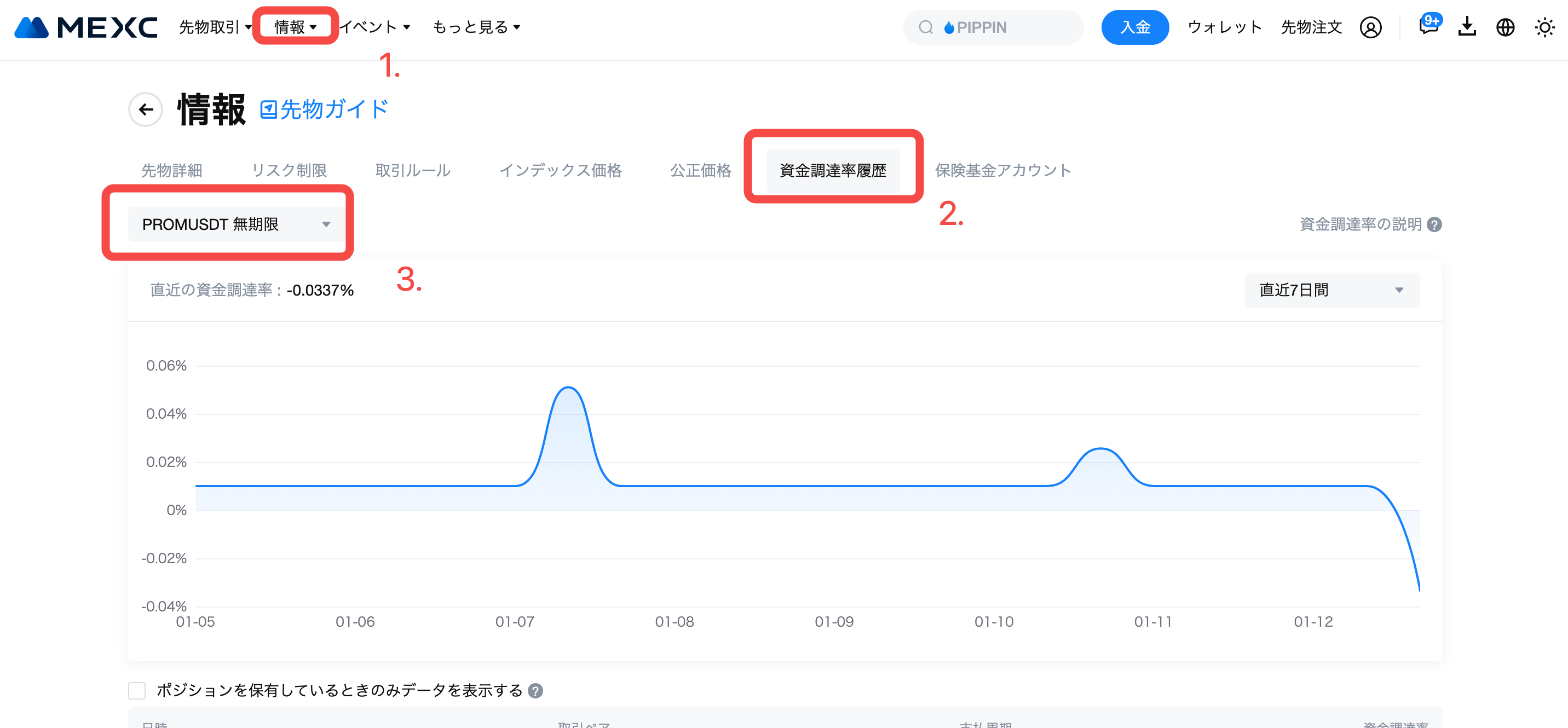Expand the 直近7日間 period dropdown
The height and width of the screenshot is (728, 1568).
point(1331,290)
